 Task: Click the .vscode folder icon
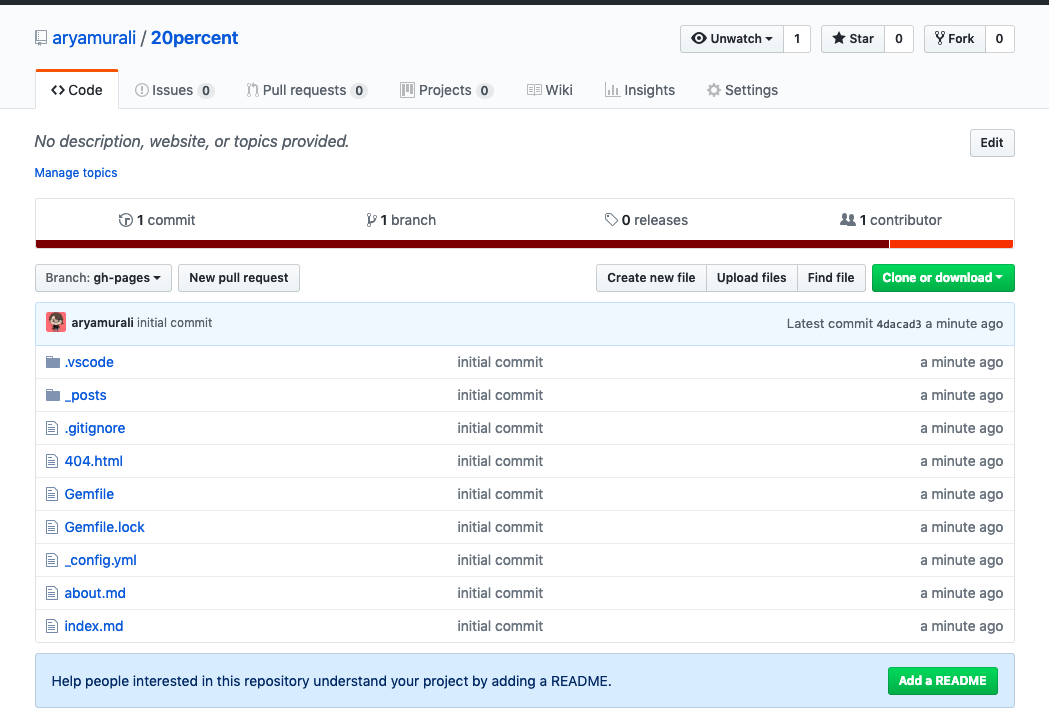point(53,362)
